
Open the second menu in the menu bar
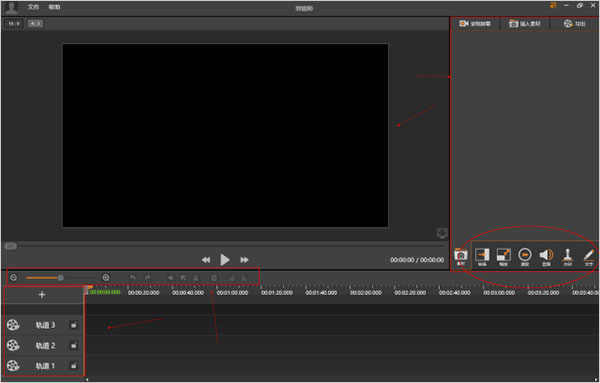tap(54, 7)
